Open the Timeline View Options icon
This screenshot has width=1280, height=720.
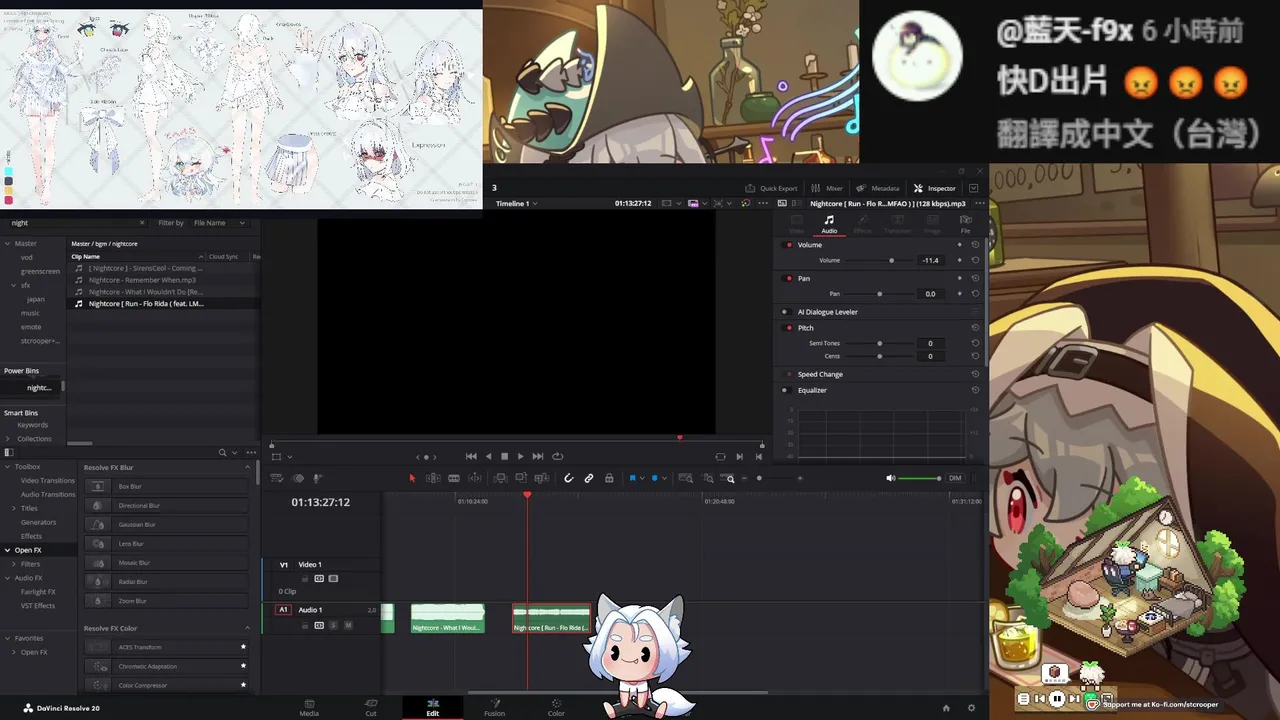pos(279,478)
